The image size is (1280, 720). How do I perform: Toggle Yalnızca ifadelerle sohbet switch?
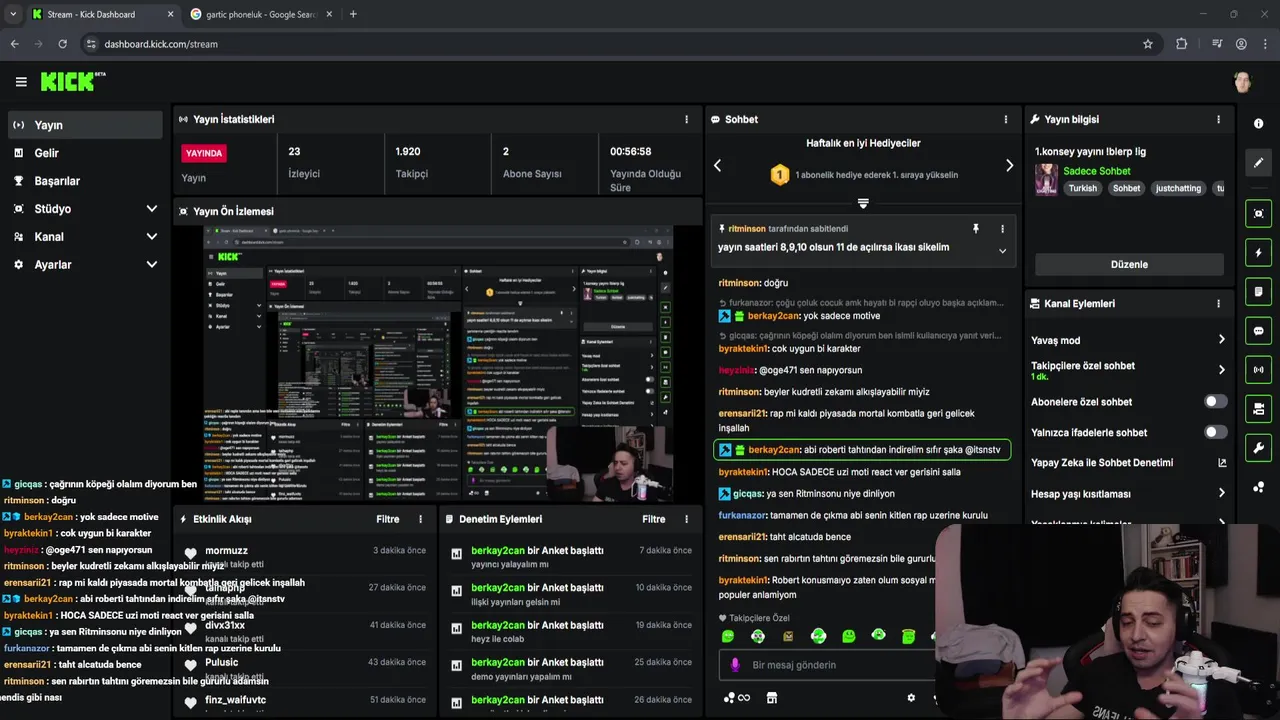[x=1215, y=432]
